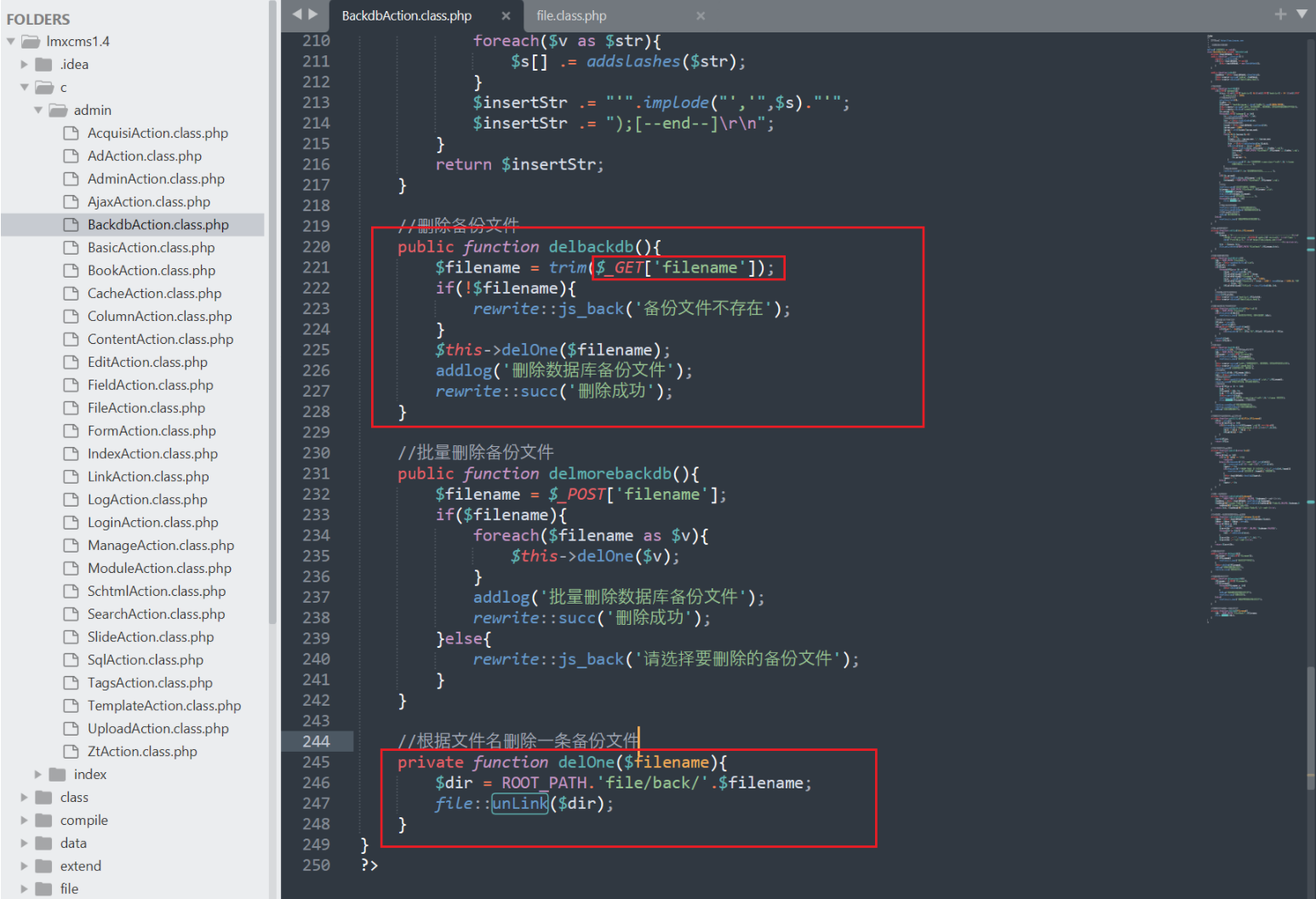Open UploadAction.class.php file
The image size is (1316, 899).
tap(158, 730)
